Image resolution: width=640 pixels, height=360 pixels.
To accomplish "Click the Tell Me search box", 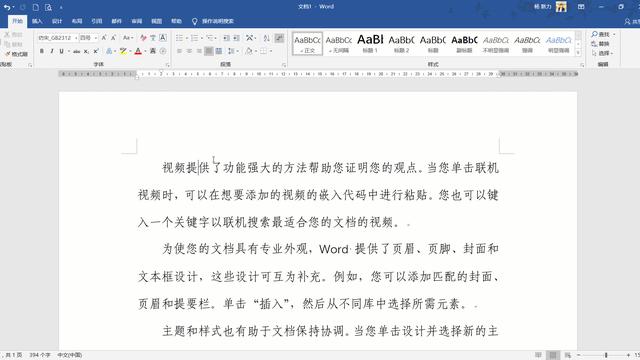I will (213, 21).
